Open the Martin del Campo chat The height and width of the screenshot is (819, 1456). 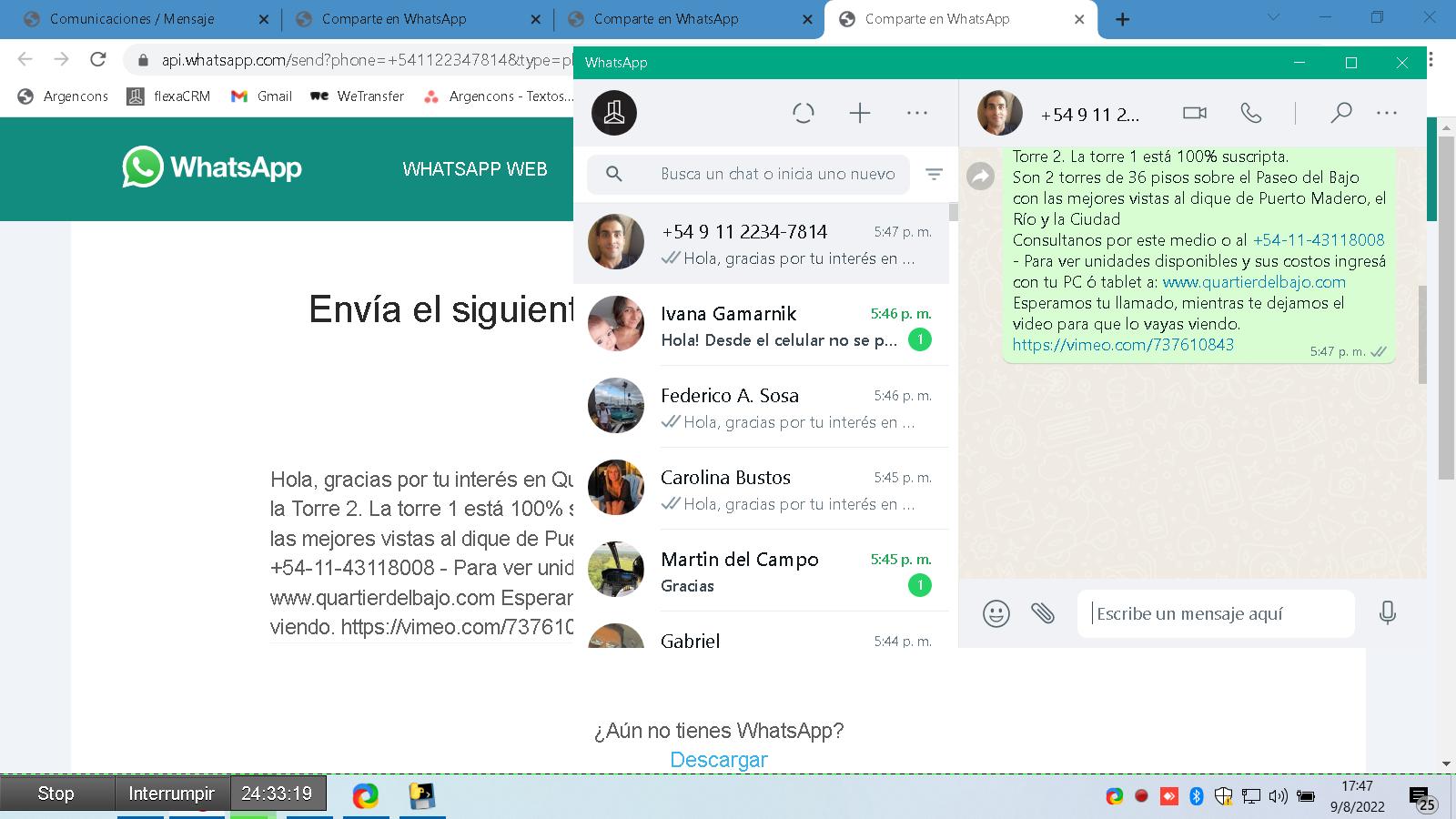761,571
